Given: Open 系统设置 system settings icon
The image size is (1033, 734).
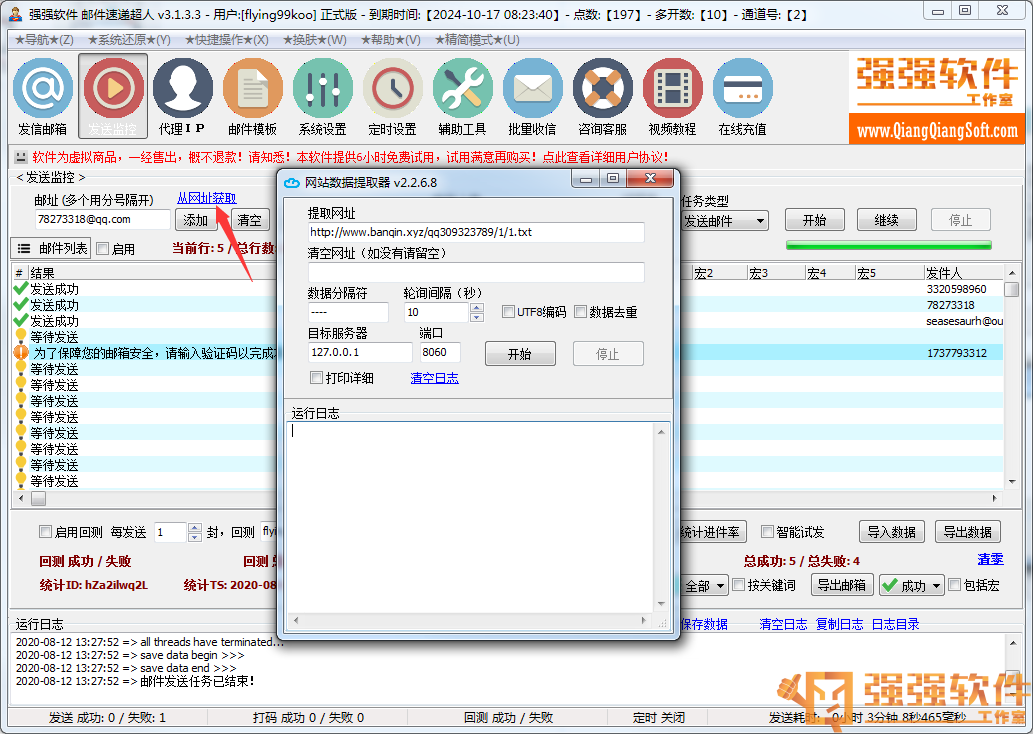Looking at the screenshot, I should [x=322, y=96].
